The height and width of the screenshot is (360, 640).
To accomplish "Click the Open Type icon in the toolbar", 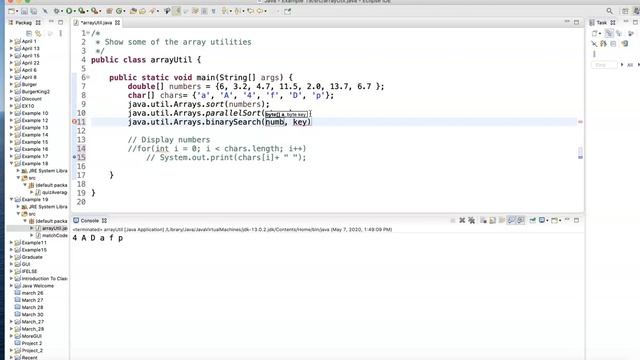I will (133, 11).
